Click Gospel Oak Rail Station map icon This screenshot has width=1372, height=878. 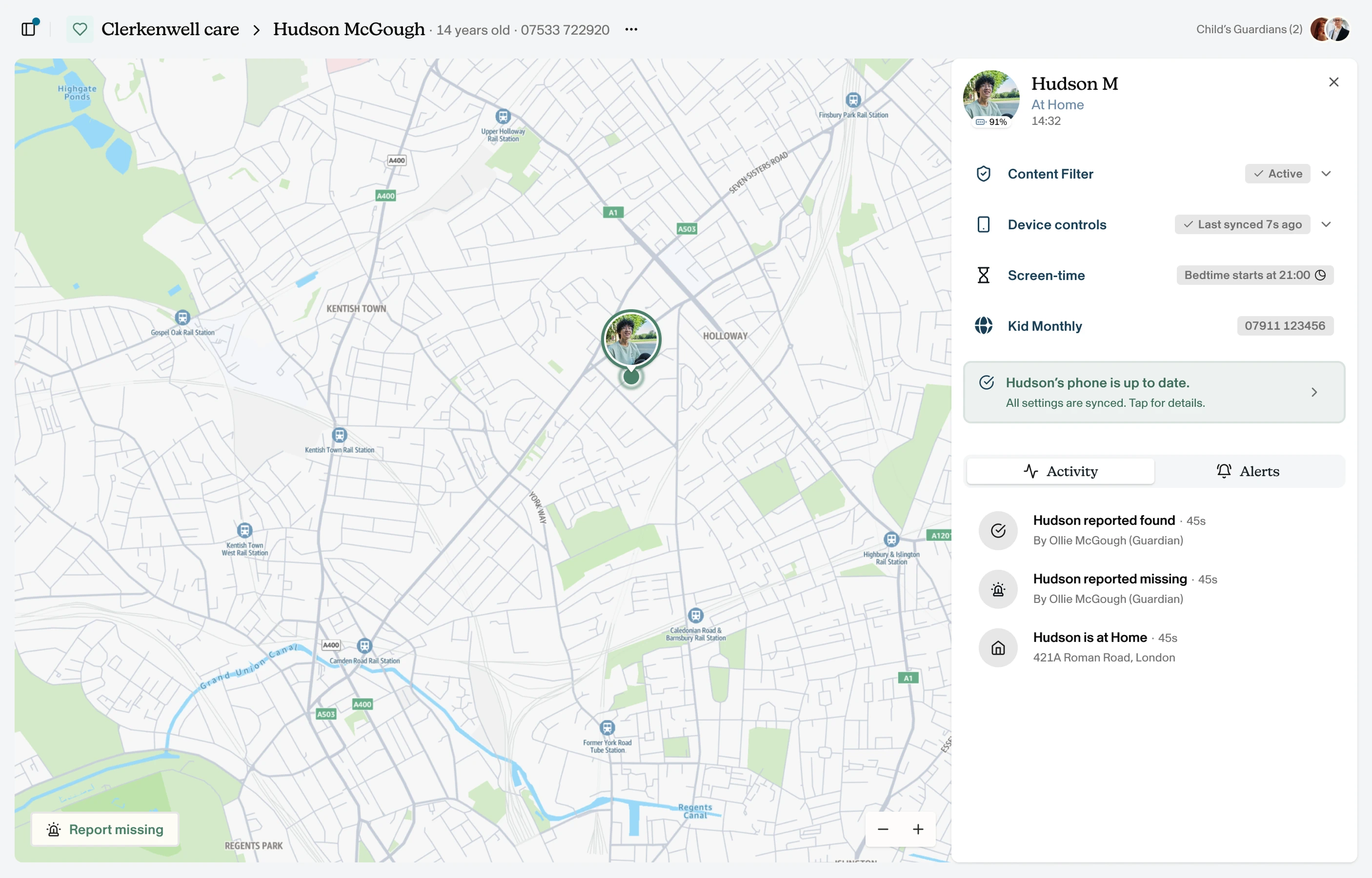click(x=182, y=318)
